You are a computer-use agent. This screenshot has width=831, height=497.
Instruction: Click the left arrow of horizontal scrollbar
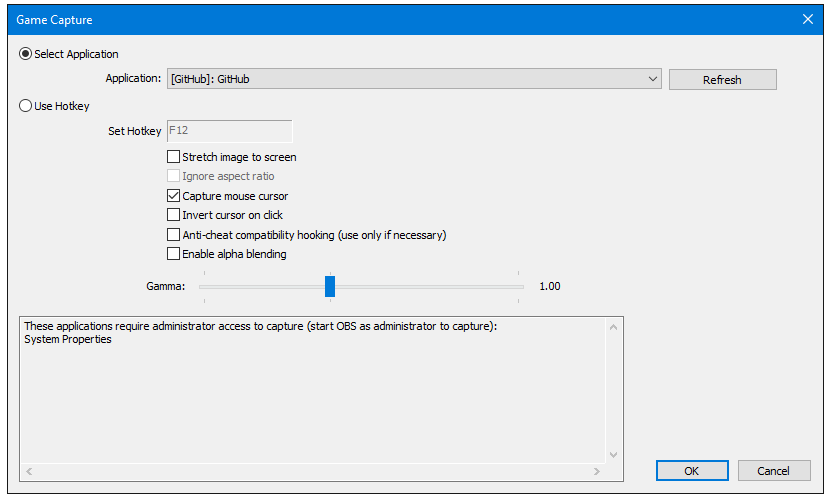coord(29,471)
